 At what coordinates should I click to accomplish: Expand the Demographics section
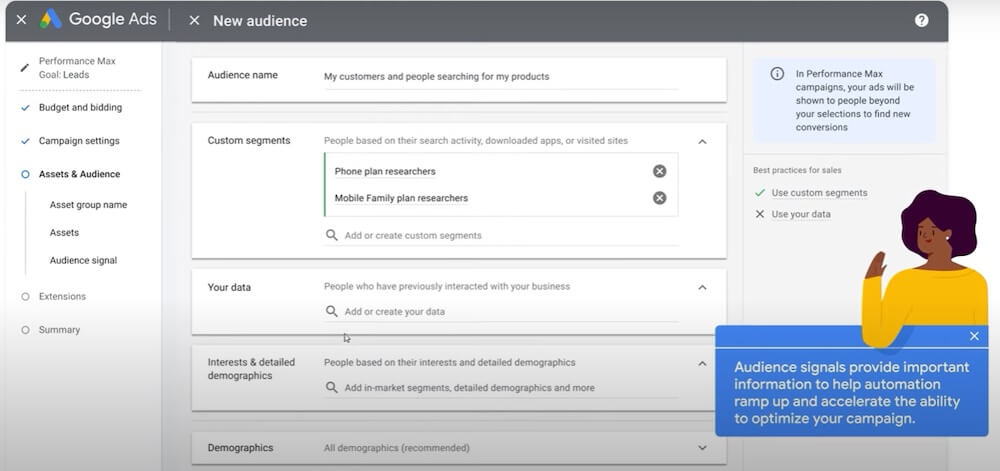pos(702,448)
